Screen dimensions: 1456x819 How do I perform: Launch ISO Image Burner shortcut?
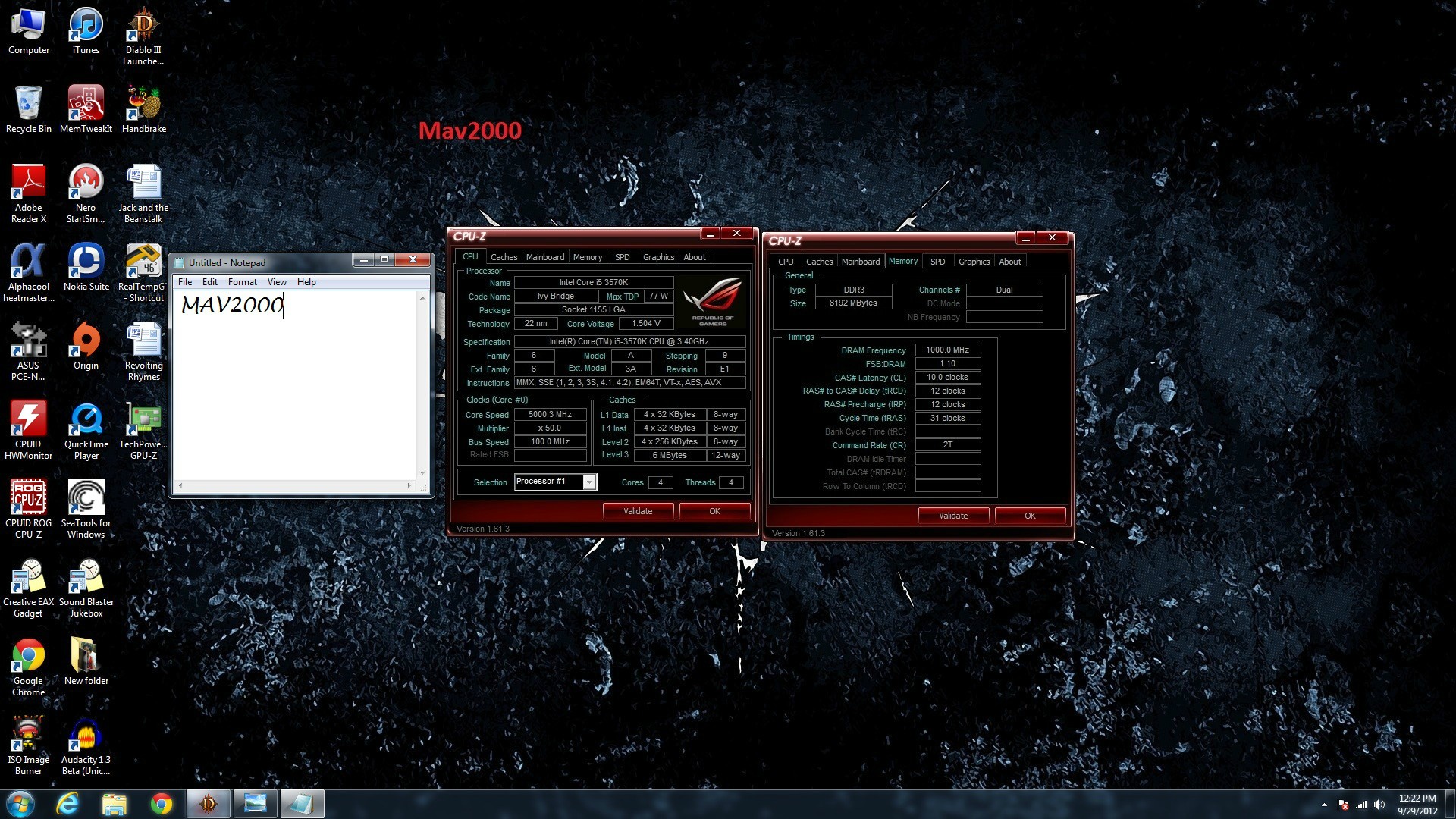(x=29, y=746)
